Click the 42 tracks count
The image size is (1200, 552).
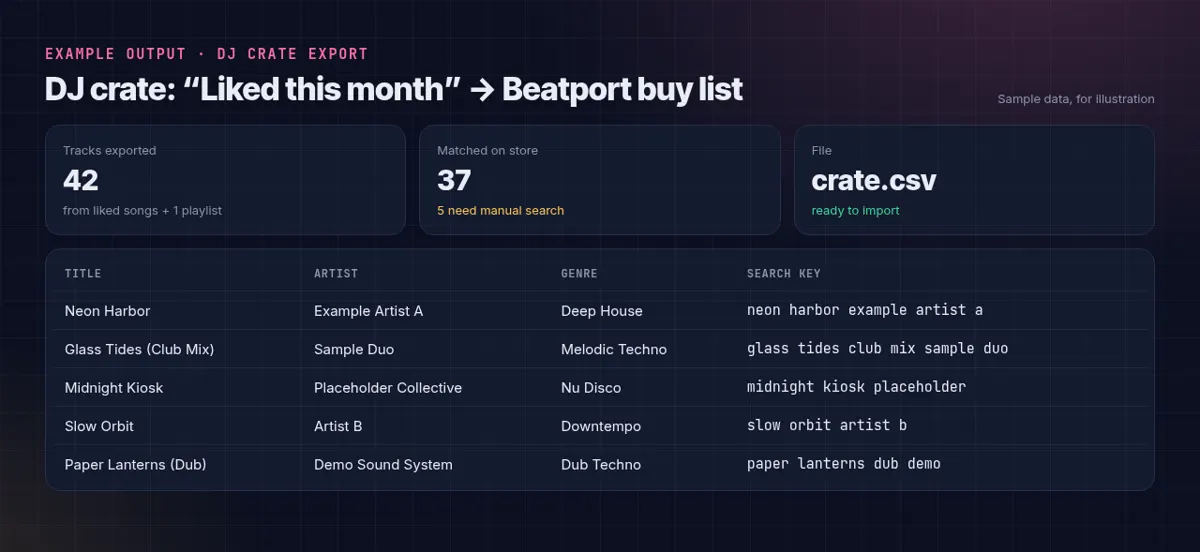[81, 180]
